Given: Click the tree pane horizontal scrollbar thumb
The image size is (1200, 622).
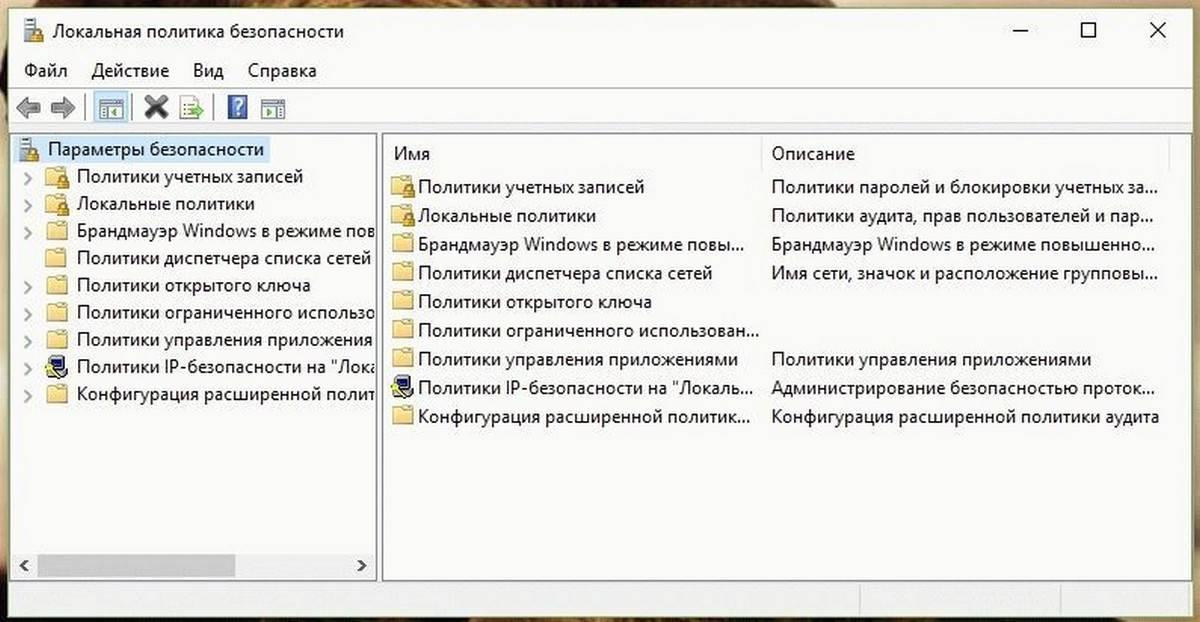Looking at the screenshot, I should point(138,566).
